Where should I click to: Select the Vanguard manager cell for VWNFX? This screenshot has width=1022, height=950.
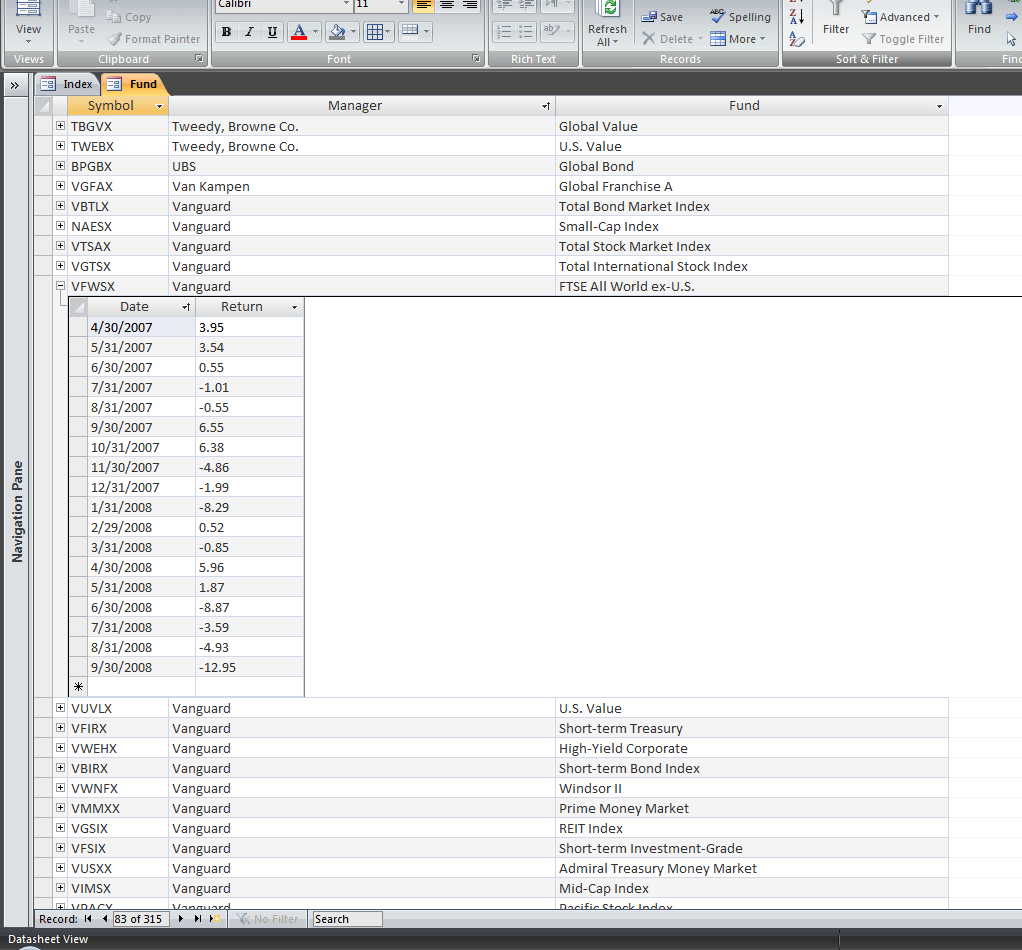click(x=362, y=788)
